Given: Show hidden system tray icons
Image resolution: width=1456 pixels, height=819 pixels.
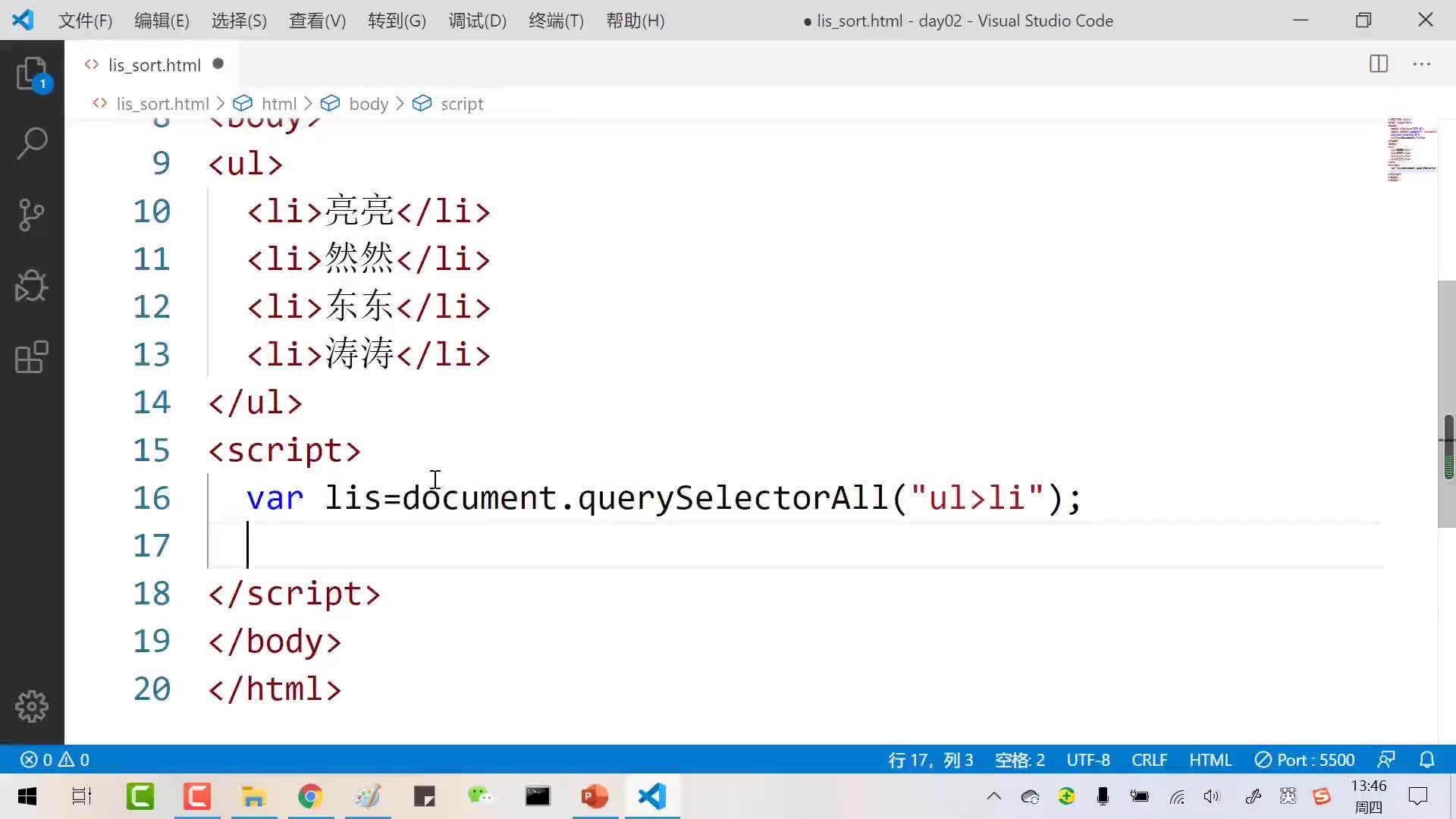Looking at the screenshot, I should tap(993, 796).
